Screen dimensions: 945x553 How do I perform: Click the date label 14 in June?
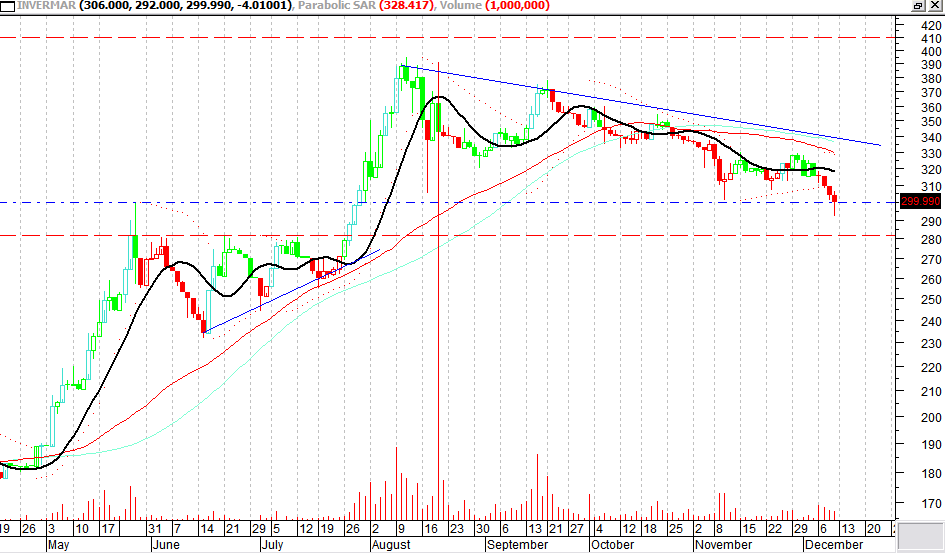point(206,529)
